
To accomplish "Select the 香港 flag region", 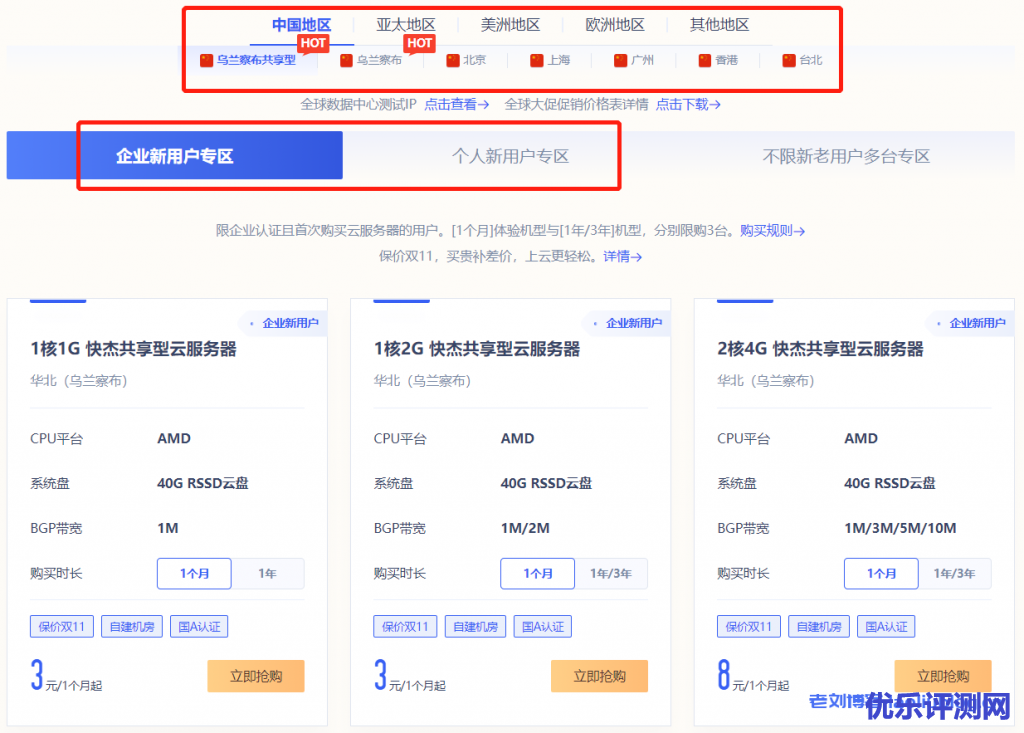I will click(x=718, y=60).
